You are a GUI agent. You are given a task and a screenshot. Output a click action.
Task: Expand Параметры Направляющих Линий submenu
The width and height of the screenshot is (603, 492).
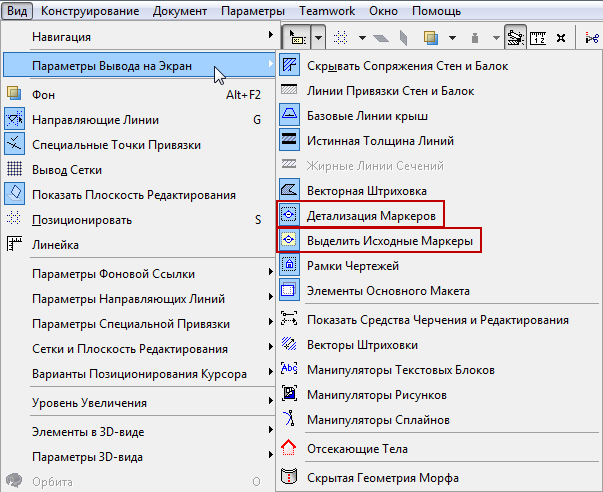pos(139,299)
